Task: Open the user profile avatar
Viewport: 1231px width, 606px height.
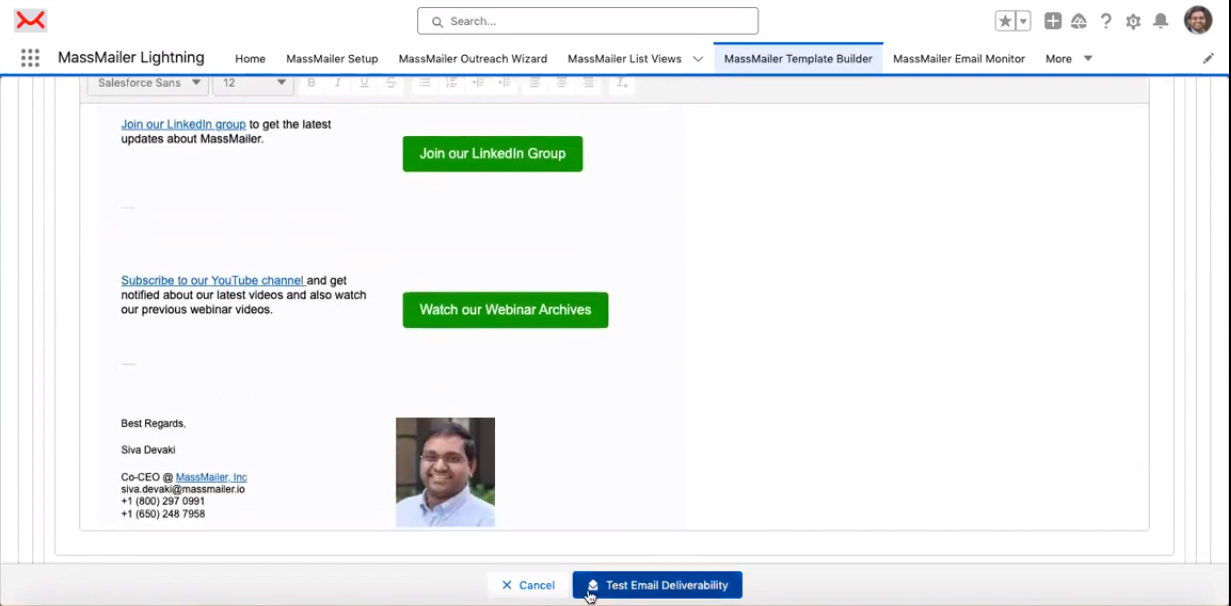Action: 1198,20
